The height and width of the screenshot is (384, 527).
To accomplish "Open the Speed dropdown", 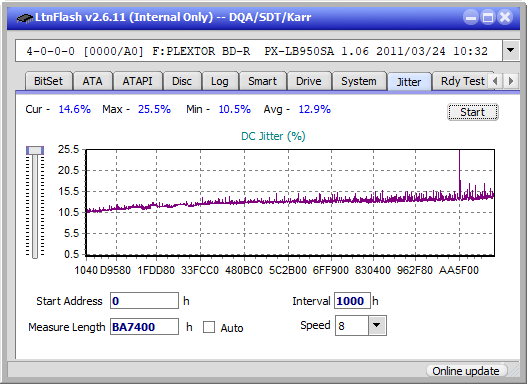I will pyautogui.click(x=377, y=325).
